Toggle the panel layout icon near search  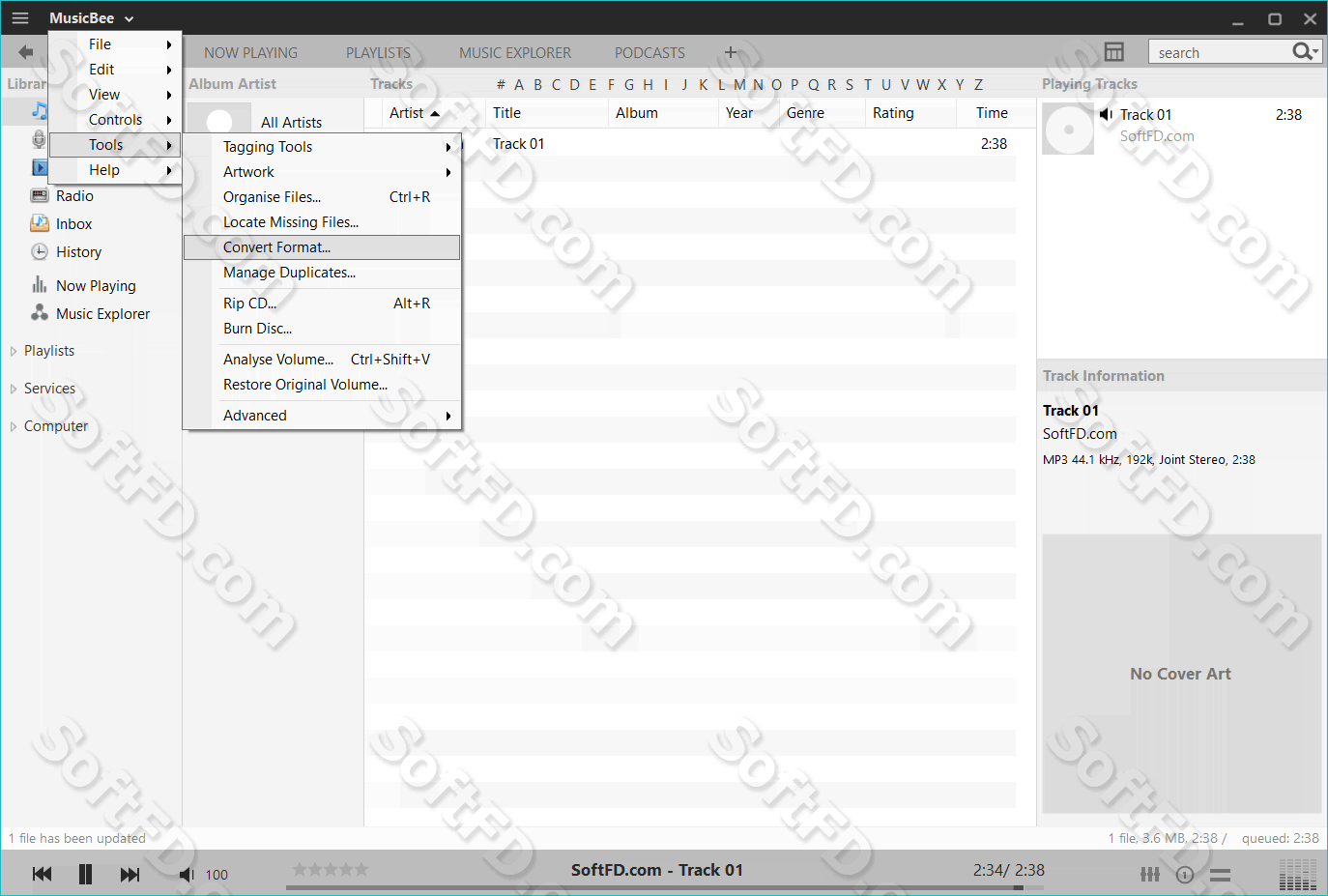1114,51
